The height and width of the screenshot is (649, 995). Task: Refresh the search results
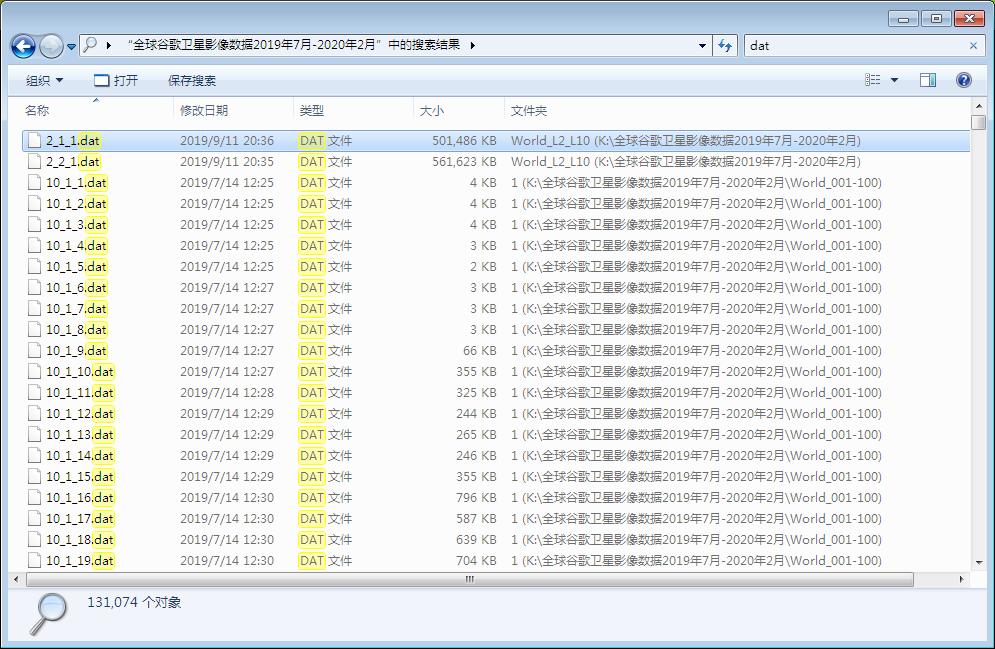coord(725,46)
